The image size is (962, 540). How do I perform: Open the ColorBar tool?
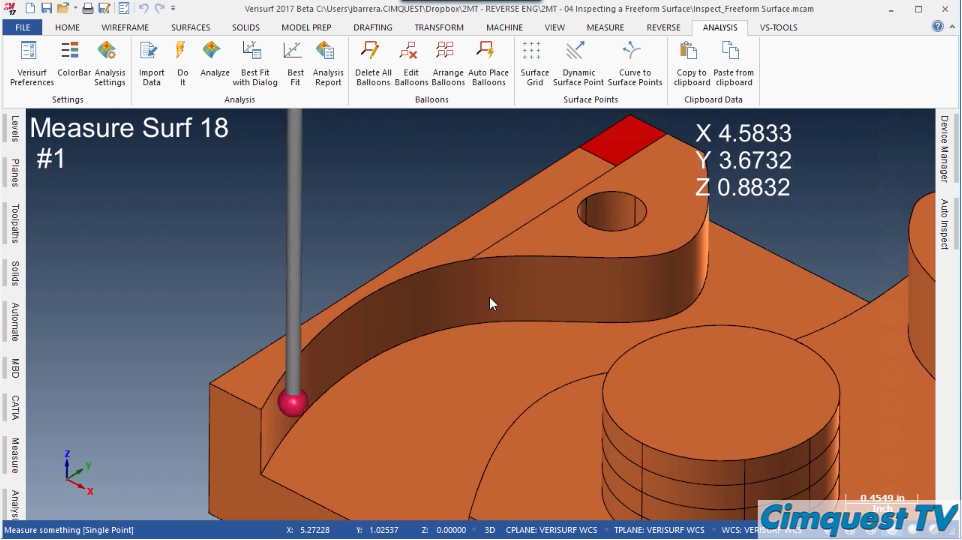point(74,60)
